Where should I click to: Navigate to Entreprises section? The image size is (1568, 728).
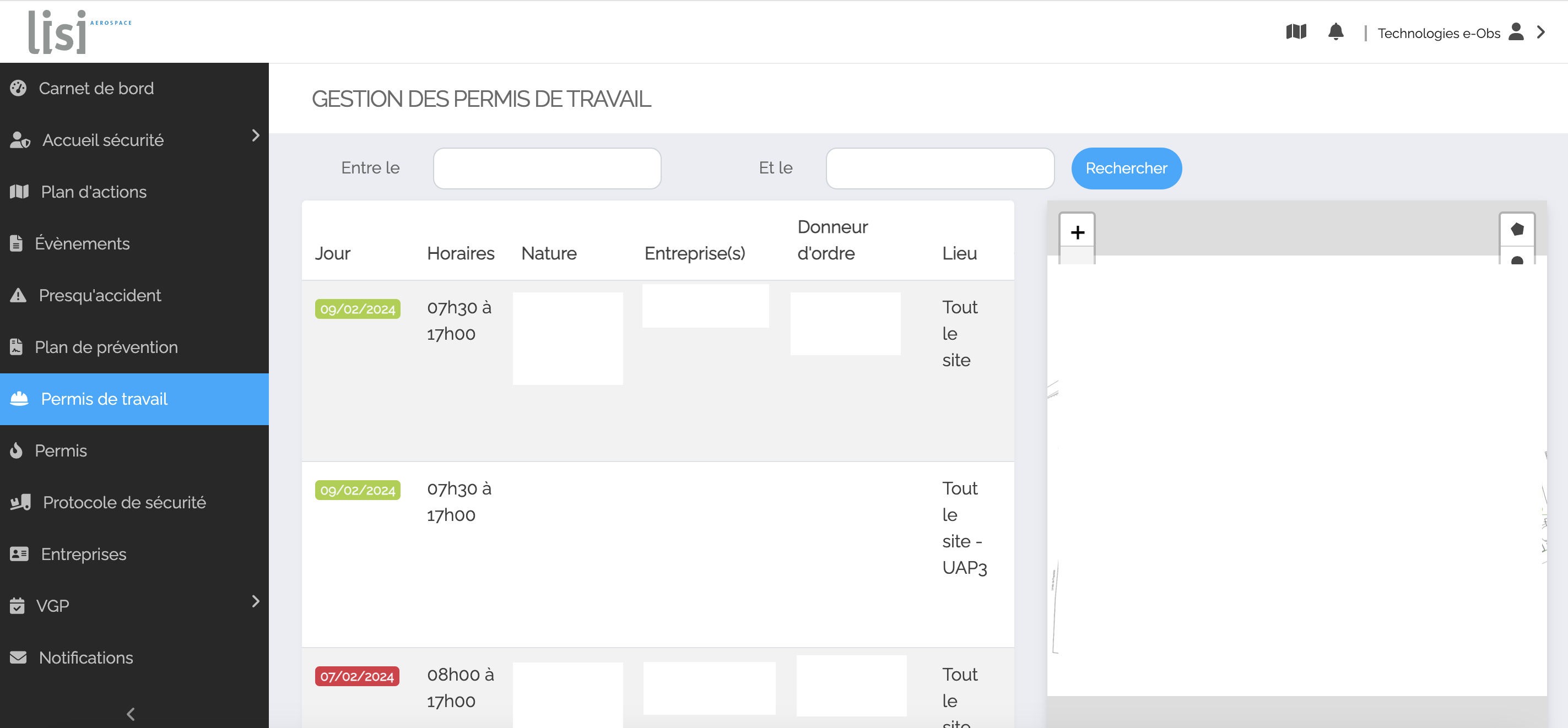tap(83, 553)
